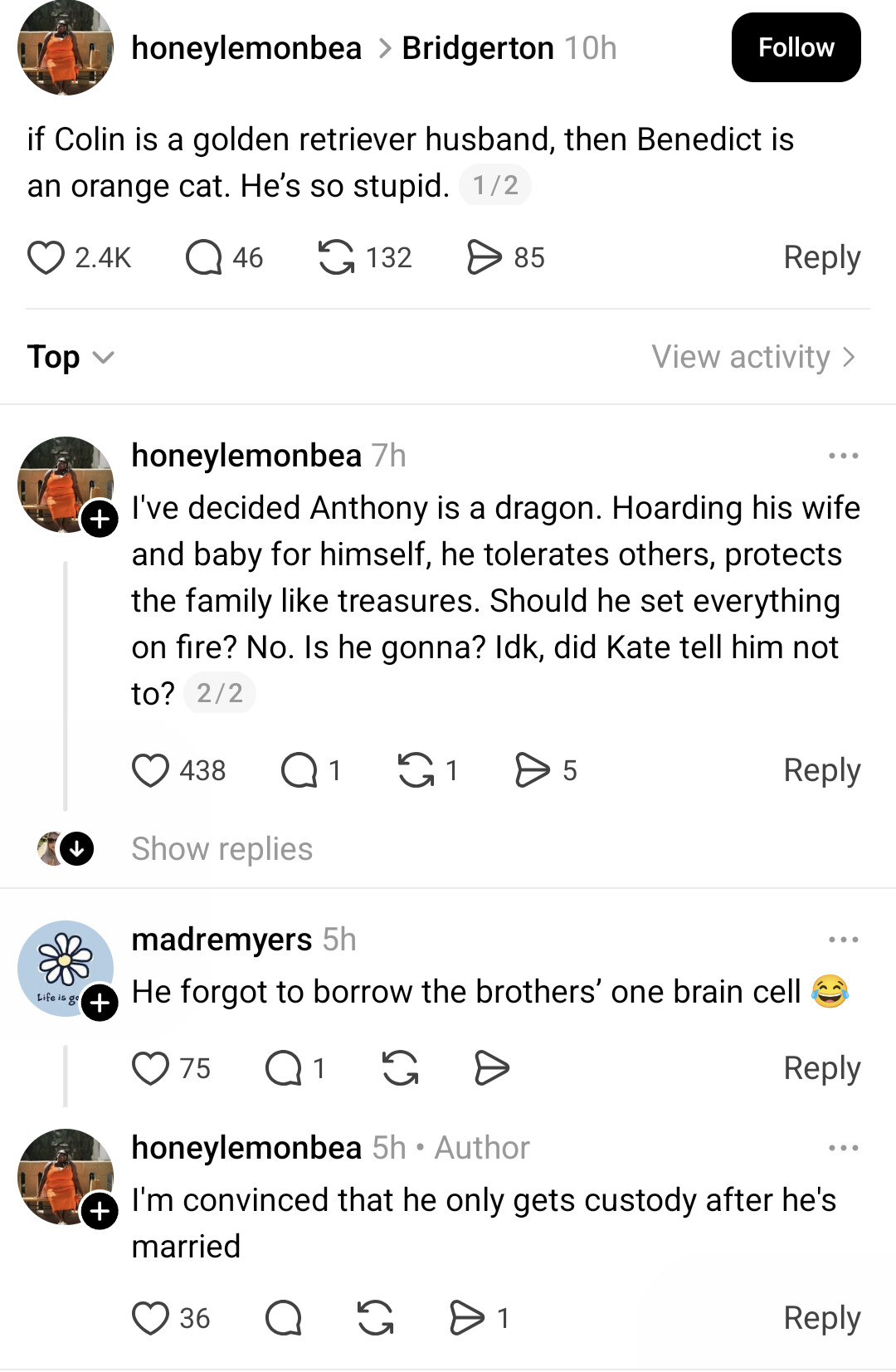This screenshot has height=1372, width=896.
Task: Repost the madremyers brain cell comment
Action: [400, 1068]
